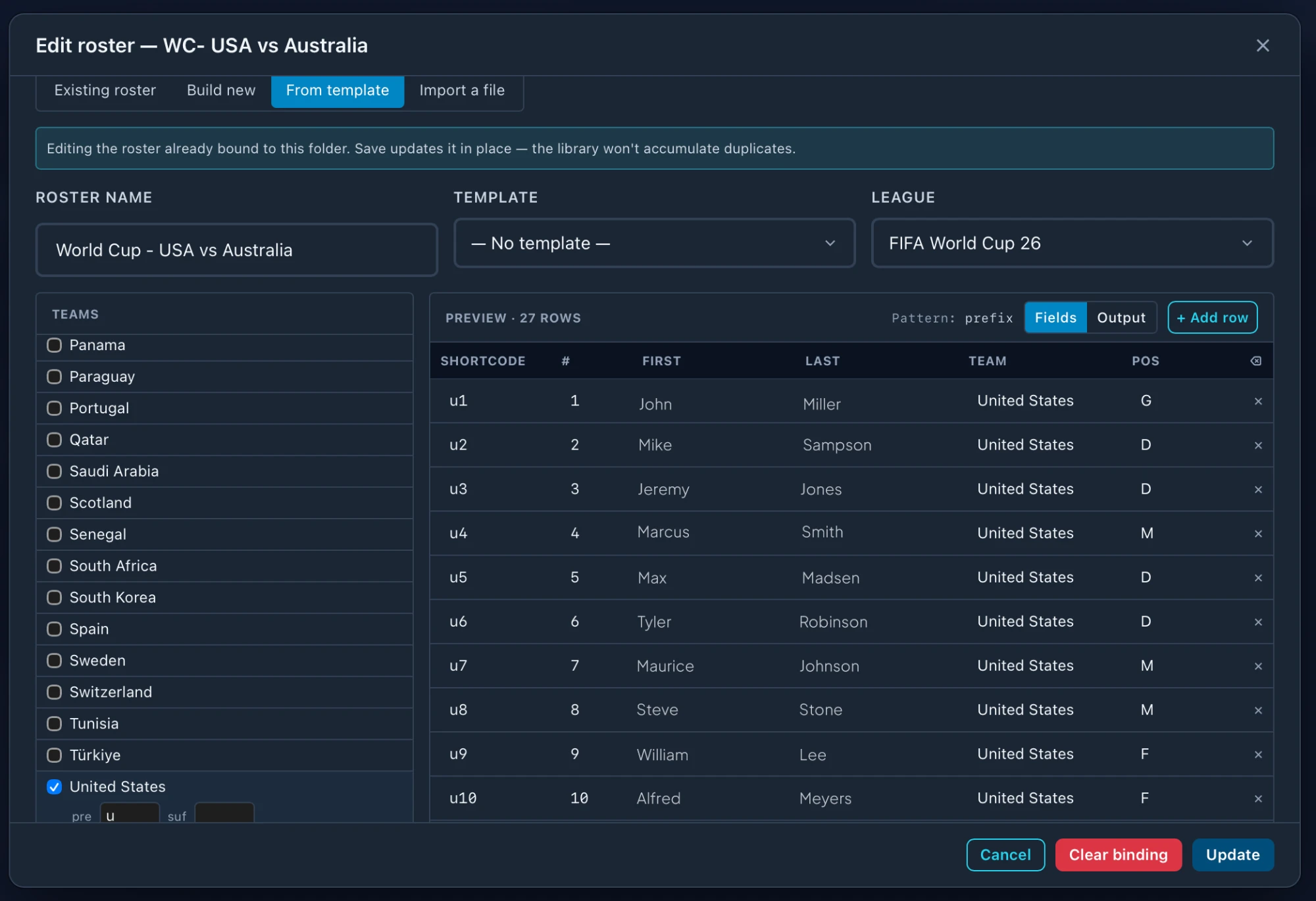Delete the u3 Jeremy Jones row
Viewport: 1316px width, 901px height.
(1258, 489)
